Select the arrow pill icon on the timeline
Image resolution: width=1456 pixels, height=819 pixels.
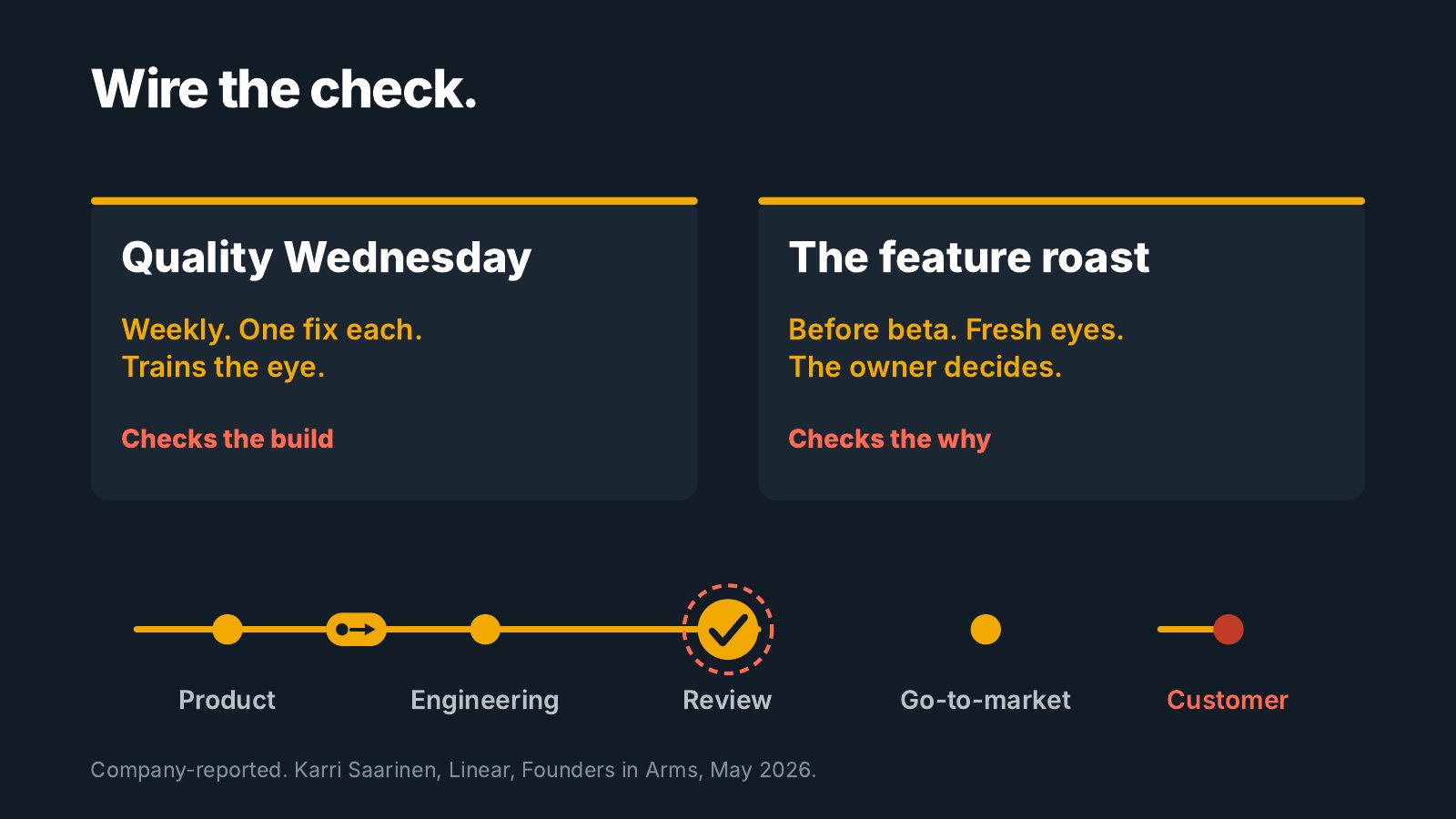[356, 629]
